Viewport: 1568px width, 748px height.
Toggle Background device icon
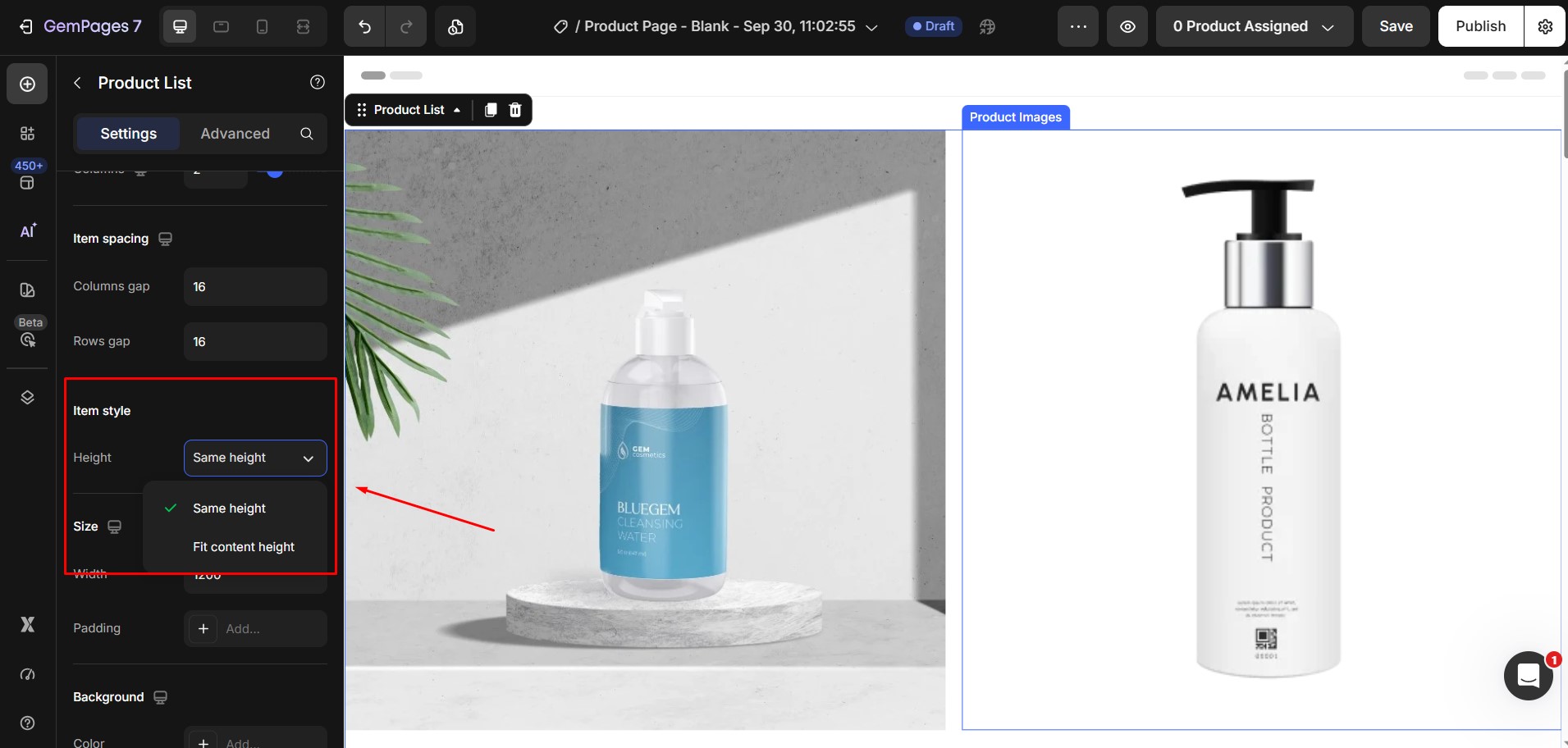tap(161, 697)
